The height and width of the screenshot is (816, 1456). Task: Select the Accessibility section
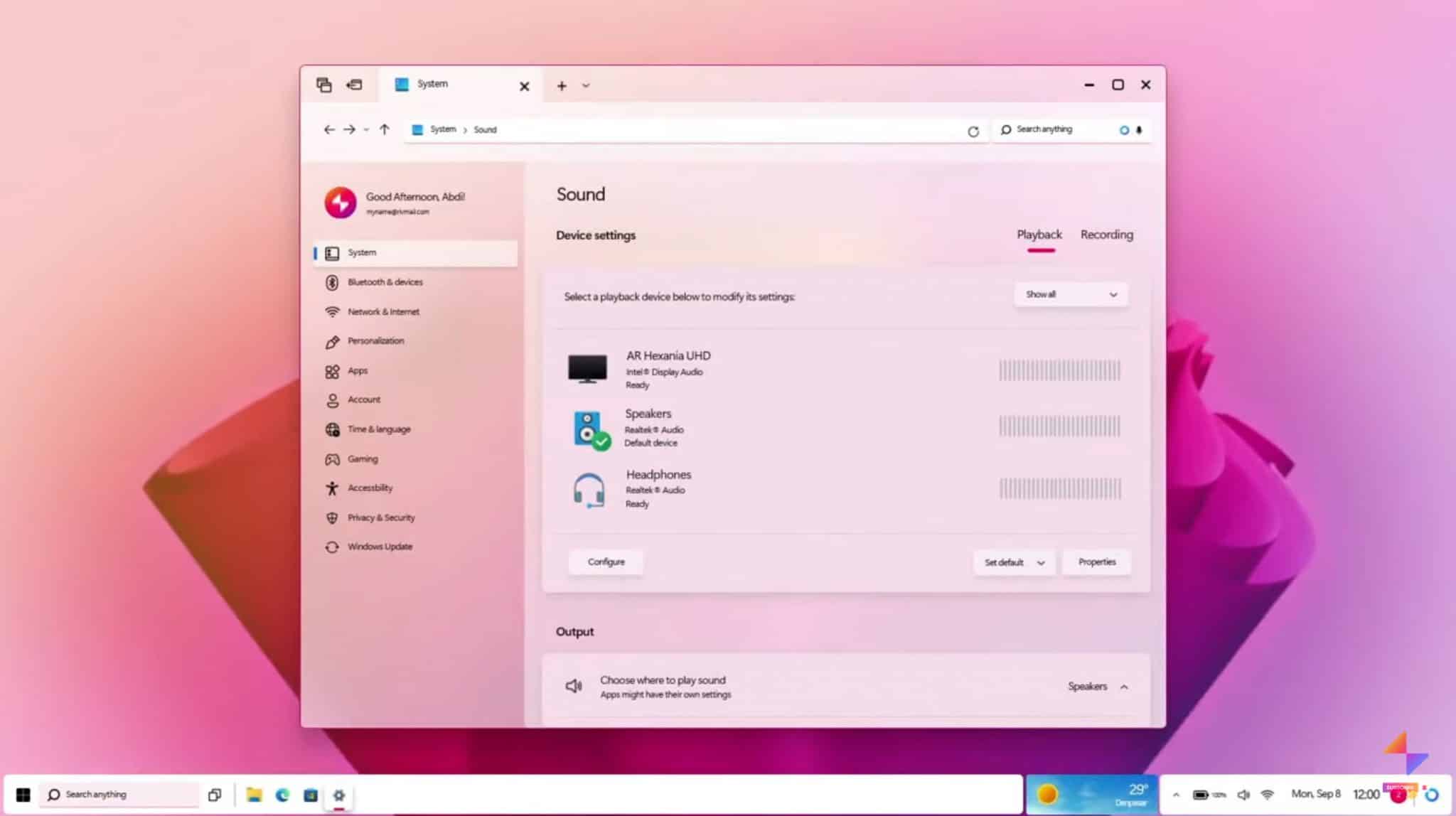pos(370,488)
